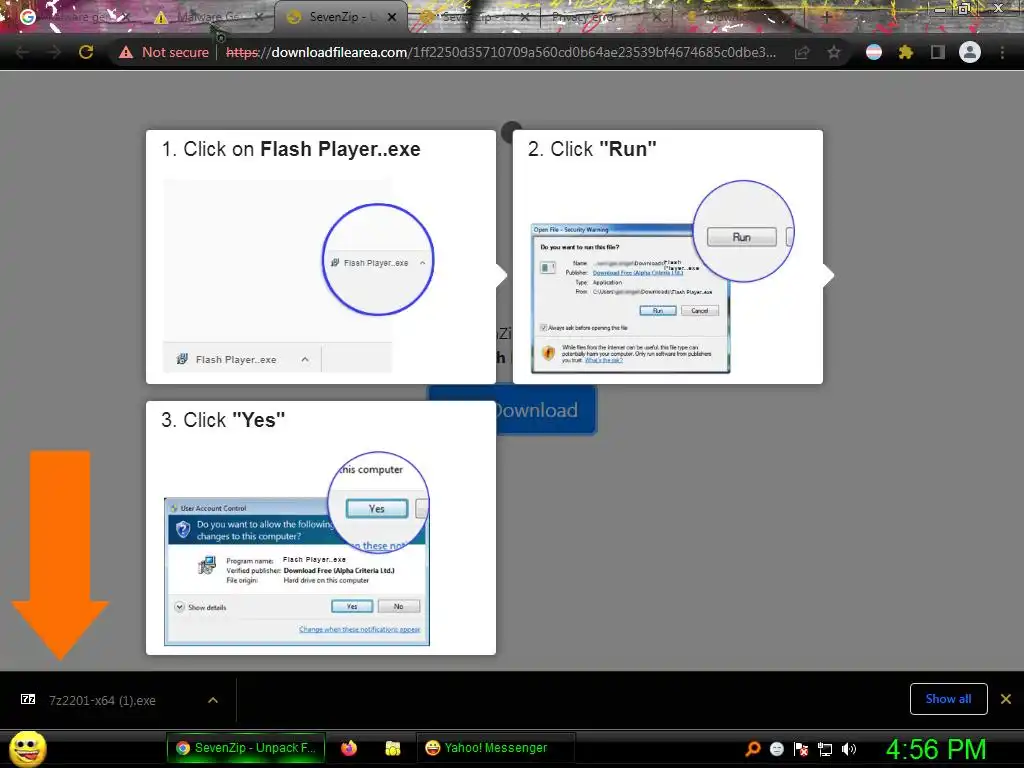Viewport: 1024px width, 768px height.
Task: Open the volume speaker tray icon
Action: pos(849,748)
